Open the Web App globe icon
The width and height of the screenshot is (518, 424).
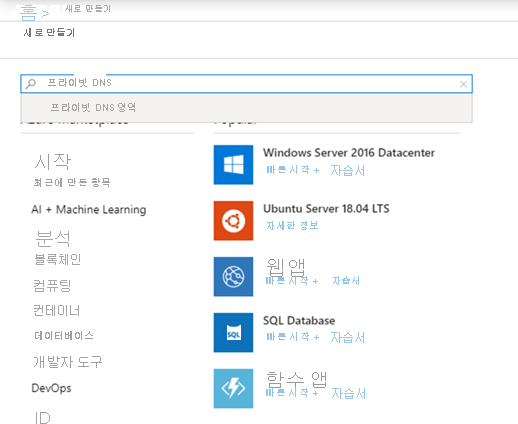[x=233, y=277]
